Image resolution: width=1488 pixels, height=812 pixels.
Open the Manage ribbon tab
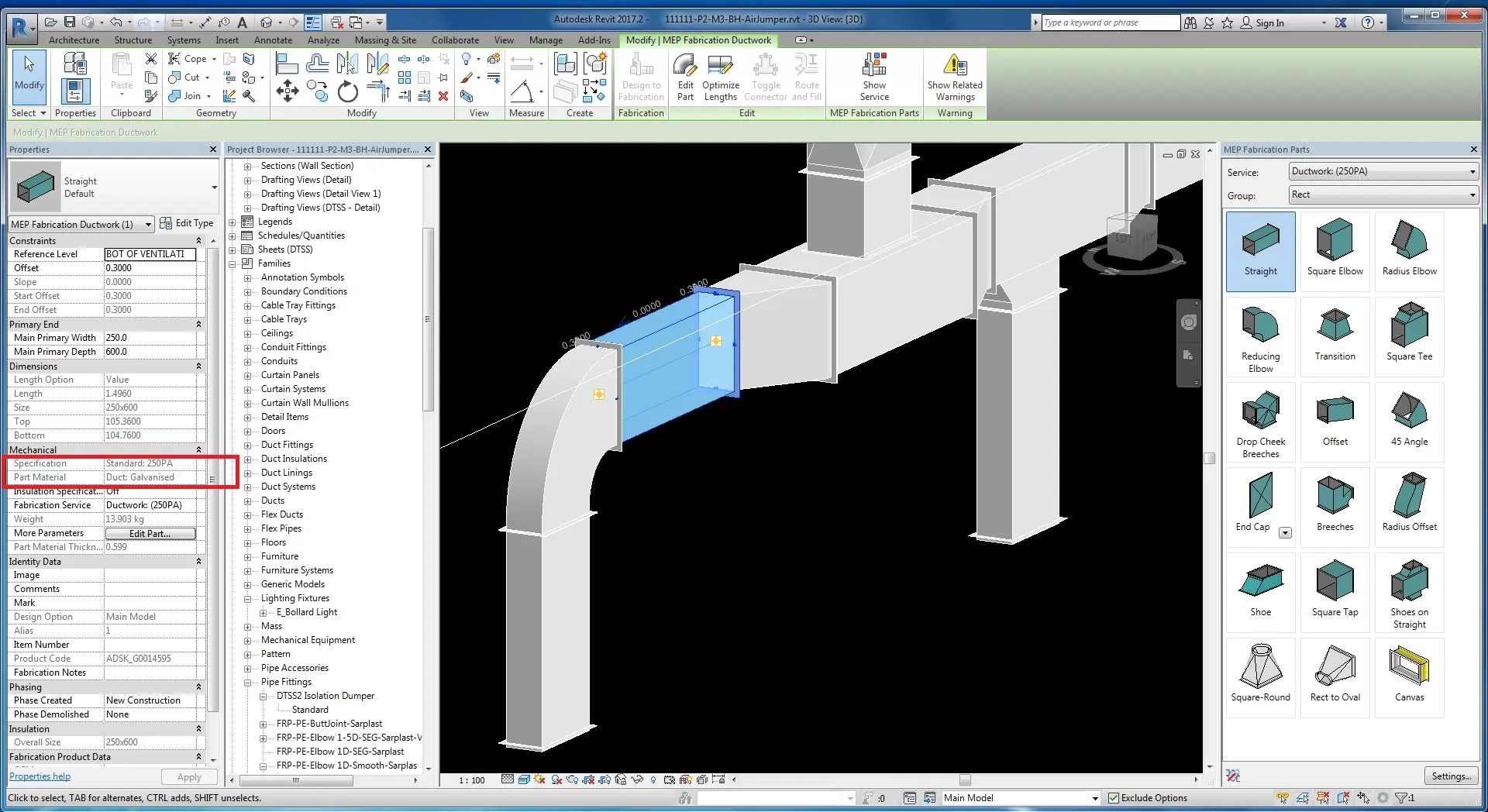[x=546, y=40]
